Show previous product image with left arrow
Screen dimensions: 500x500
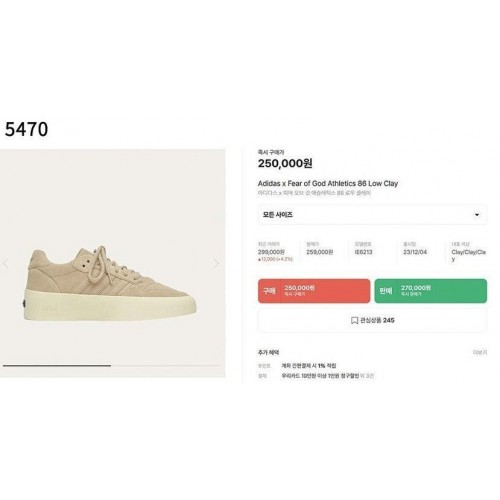[5, 264]
